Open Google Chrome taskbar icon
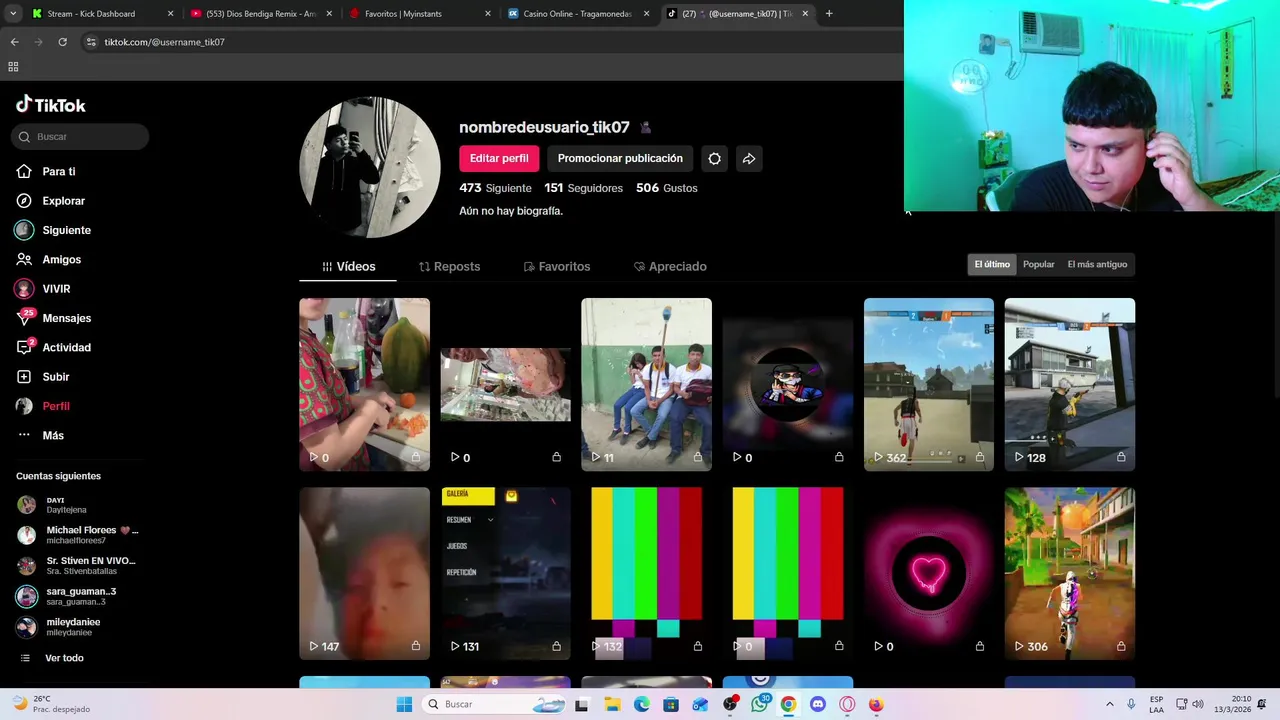1280x720 pixels. click(788, 704)
